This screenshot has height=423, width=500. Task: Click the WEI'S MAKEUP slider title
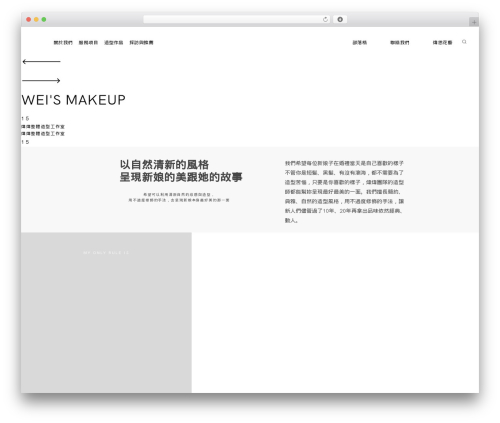(x=73, y=100)
